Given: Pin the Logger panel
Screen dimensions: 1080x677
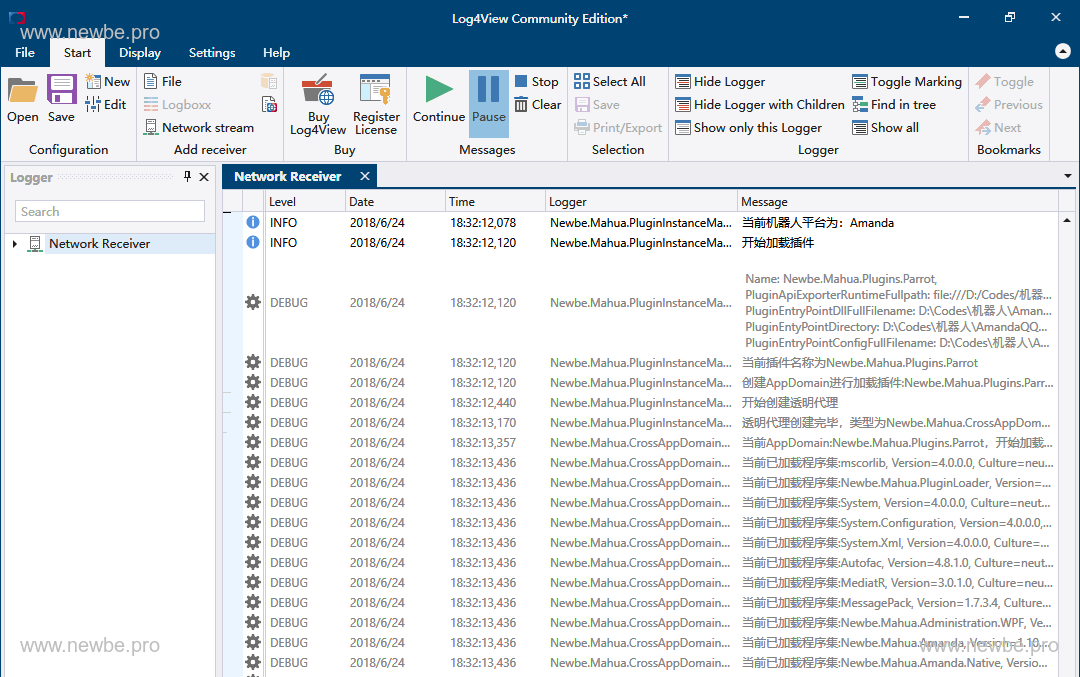Looking at the screenshot, I should pos(187,177).
